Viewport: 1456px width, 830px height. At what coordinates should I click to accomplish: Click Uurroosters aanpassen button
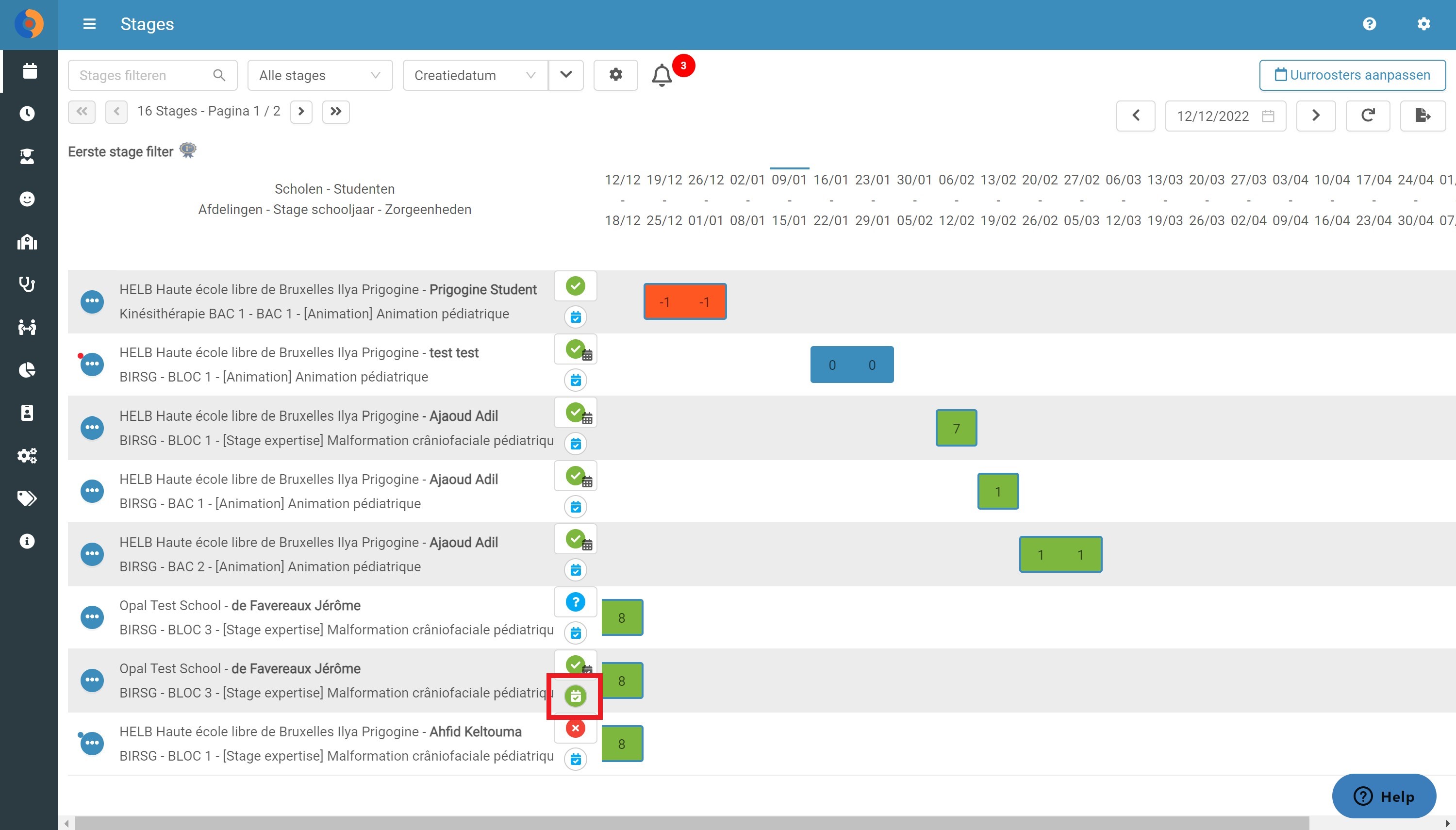pos(1352,75)
